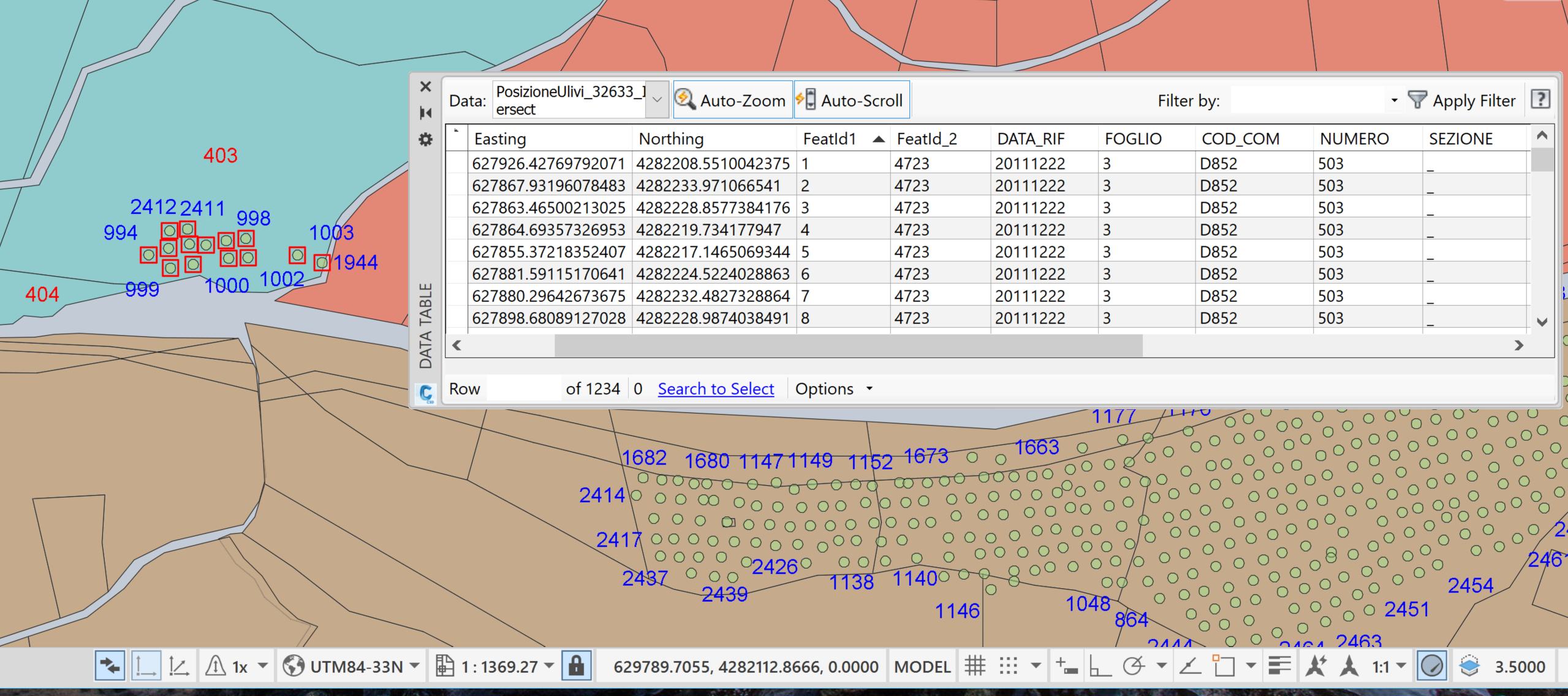Switch to MODEL space

(x=922, y=667)
